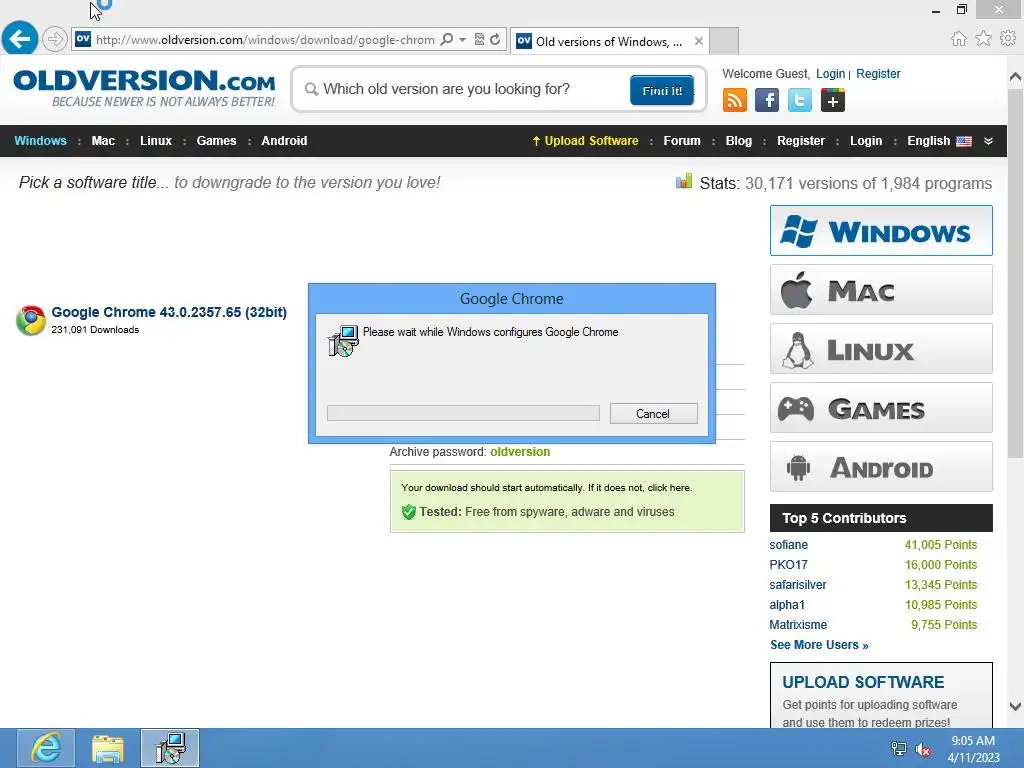Click the Login link beside Welcome Guest

tap(830, 74)
